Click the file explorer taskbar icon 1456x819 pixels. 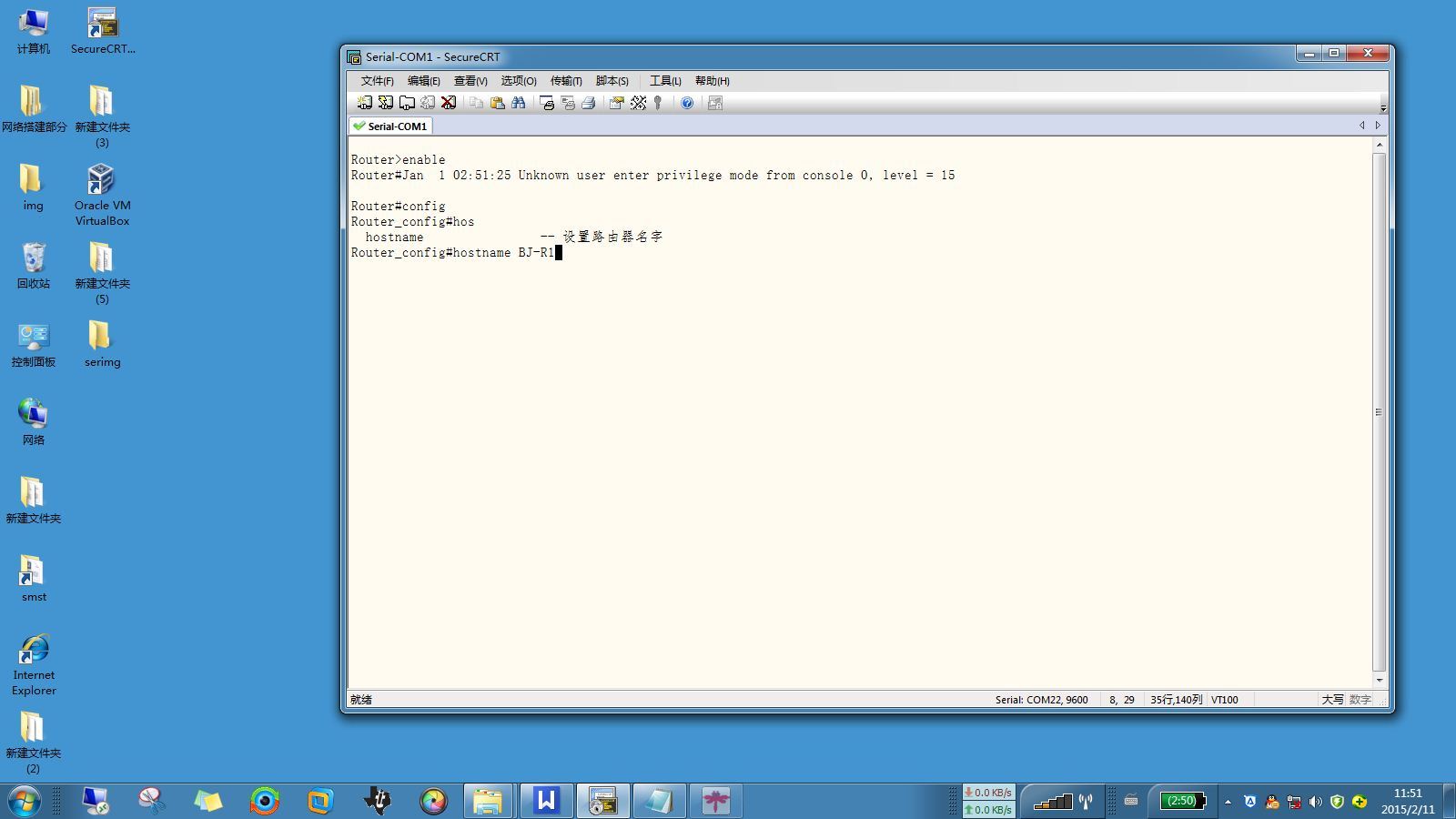coord(488,801)
